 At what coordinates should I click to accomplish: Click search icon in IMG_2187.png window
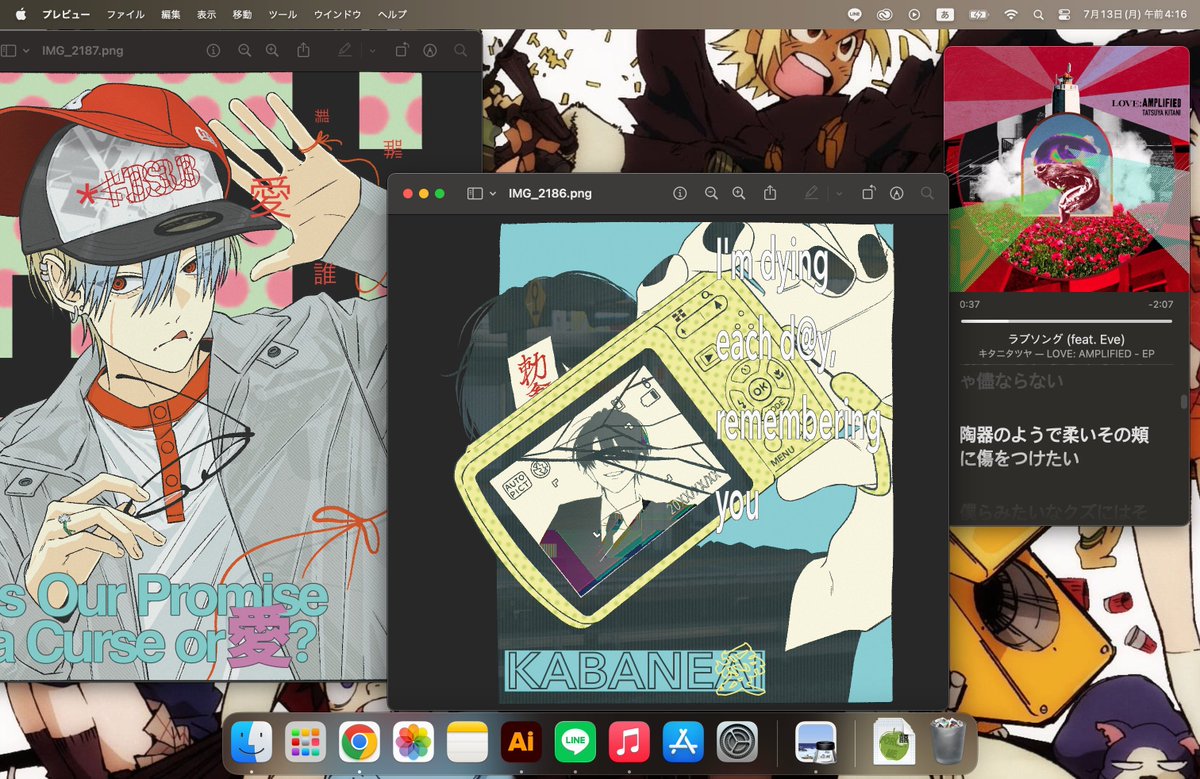(460, 50)
